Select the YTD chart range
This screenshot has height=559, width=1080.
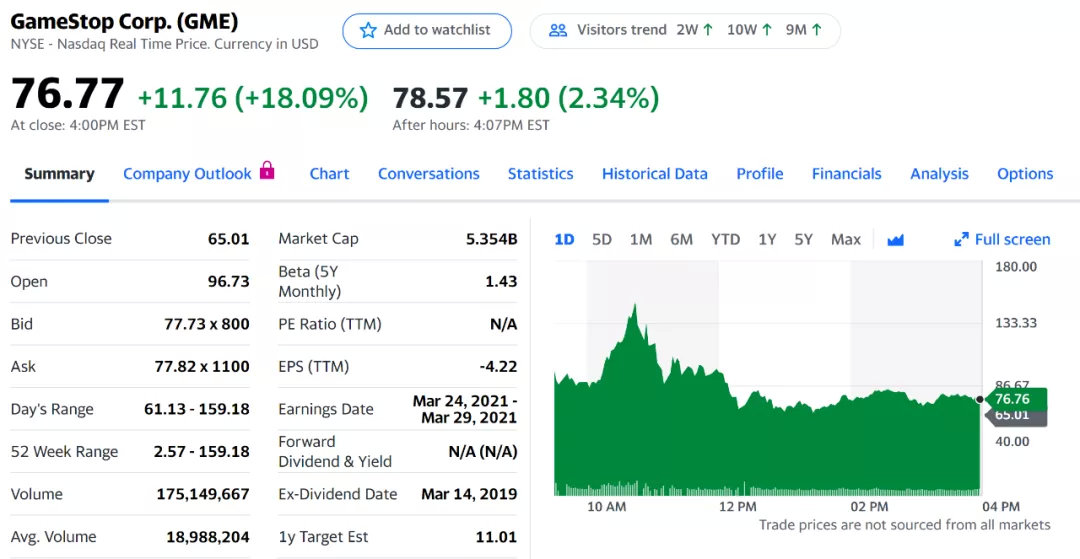click(725, 240)
